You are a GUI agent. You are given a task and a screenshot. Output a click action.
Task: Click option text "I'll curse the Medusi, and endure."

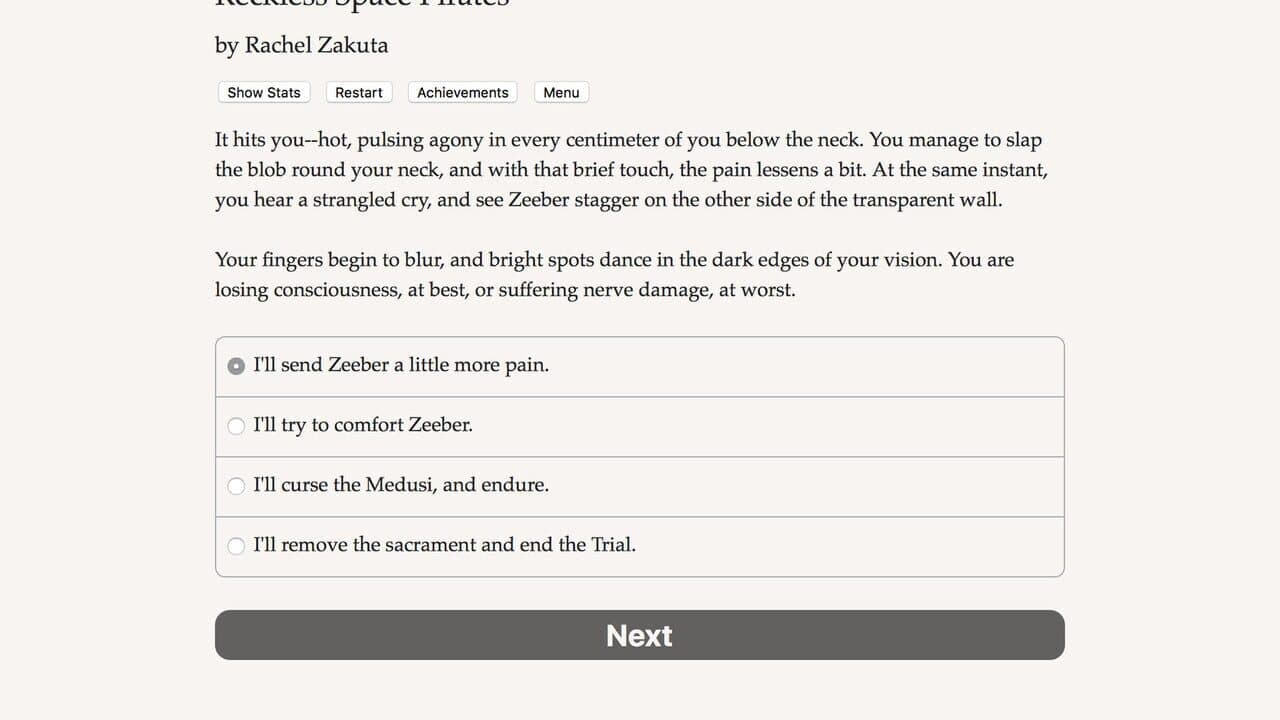click(401, 485)
